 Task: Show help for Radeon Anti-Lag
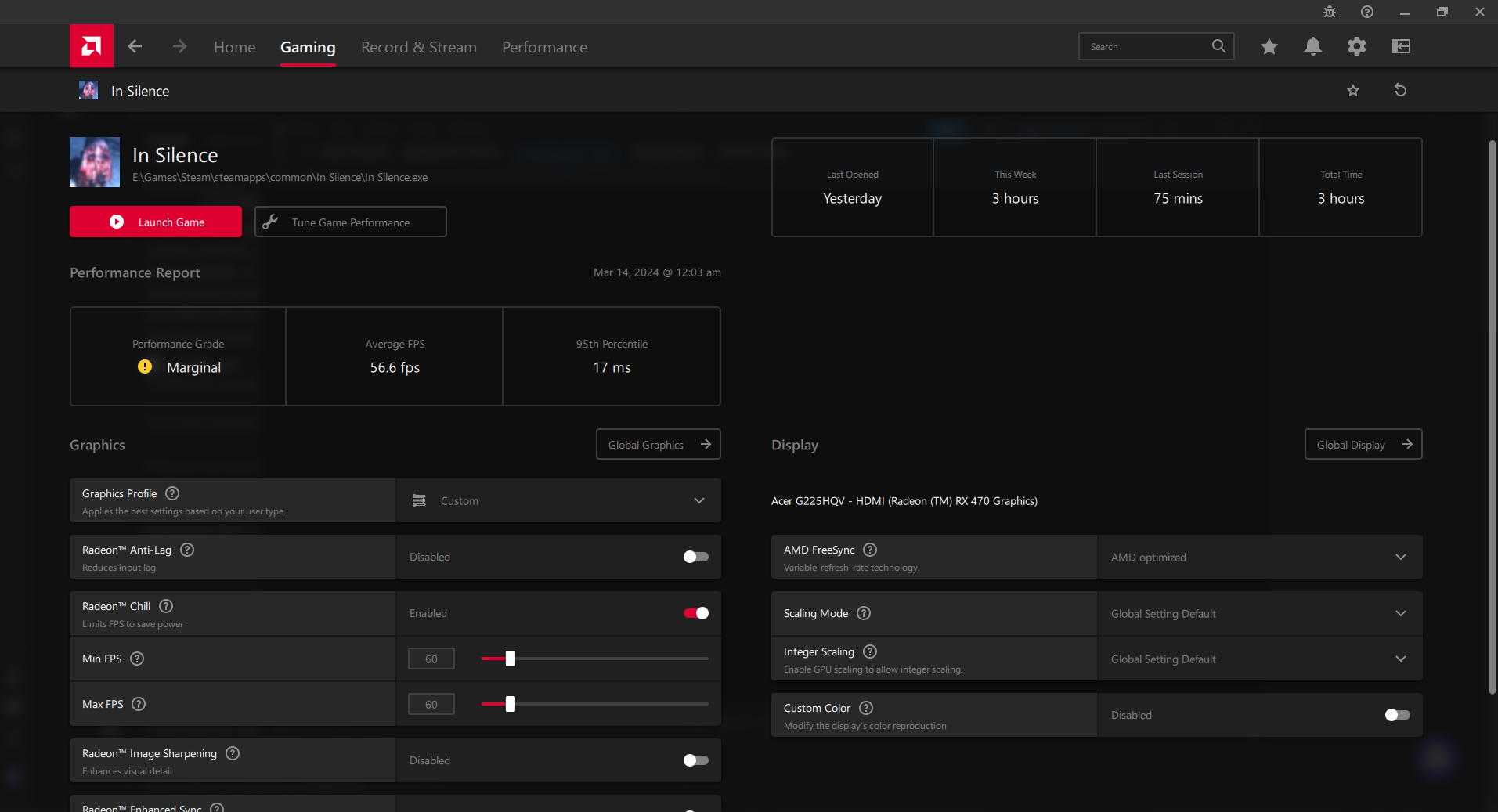click(x=187, y=550)
